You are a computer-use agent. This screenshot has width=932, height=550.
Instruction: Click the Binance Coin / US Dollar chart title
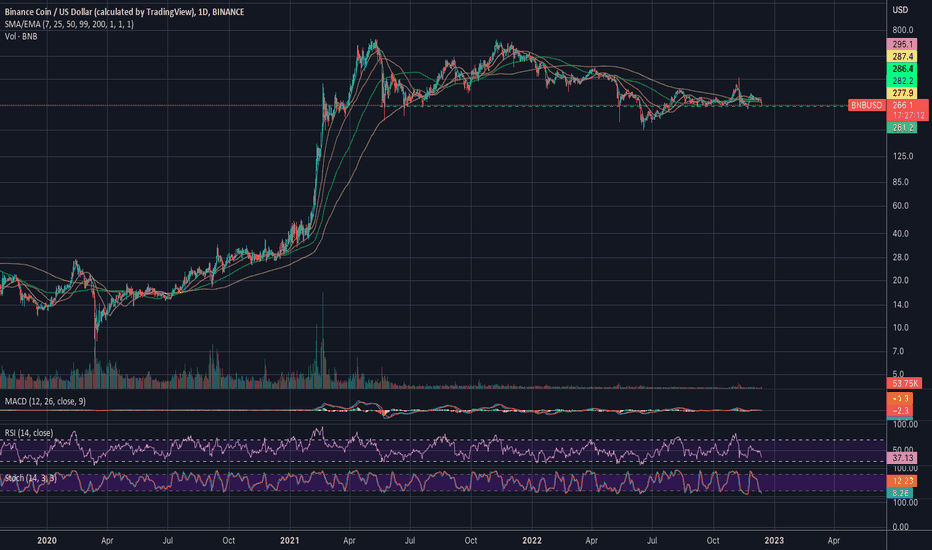tap(124, 12)
